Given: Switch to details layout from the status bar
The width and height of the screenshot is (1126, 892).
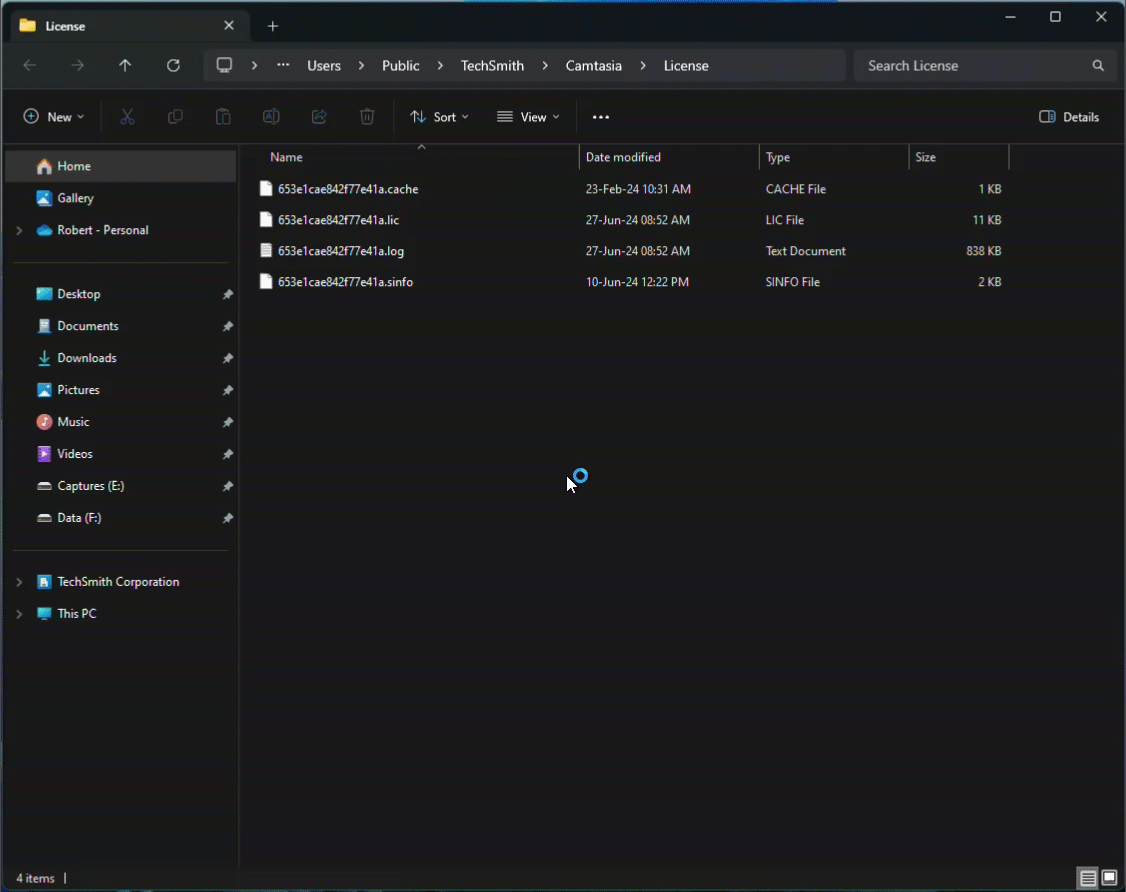Looking at the screenshot, I should coord(1086,878).
